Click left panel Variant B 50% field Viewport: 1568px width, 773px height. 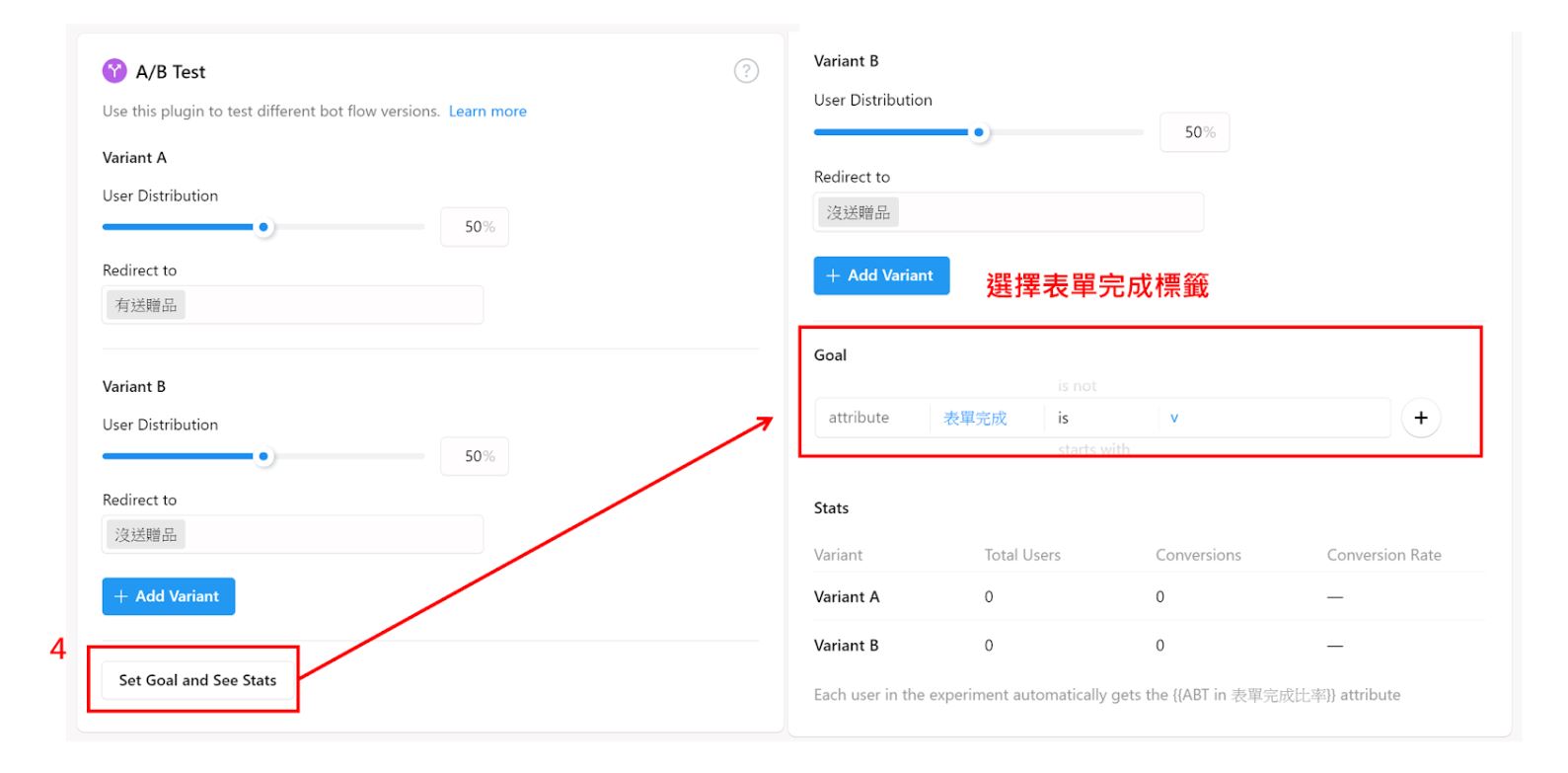point(475,456)
